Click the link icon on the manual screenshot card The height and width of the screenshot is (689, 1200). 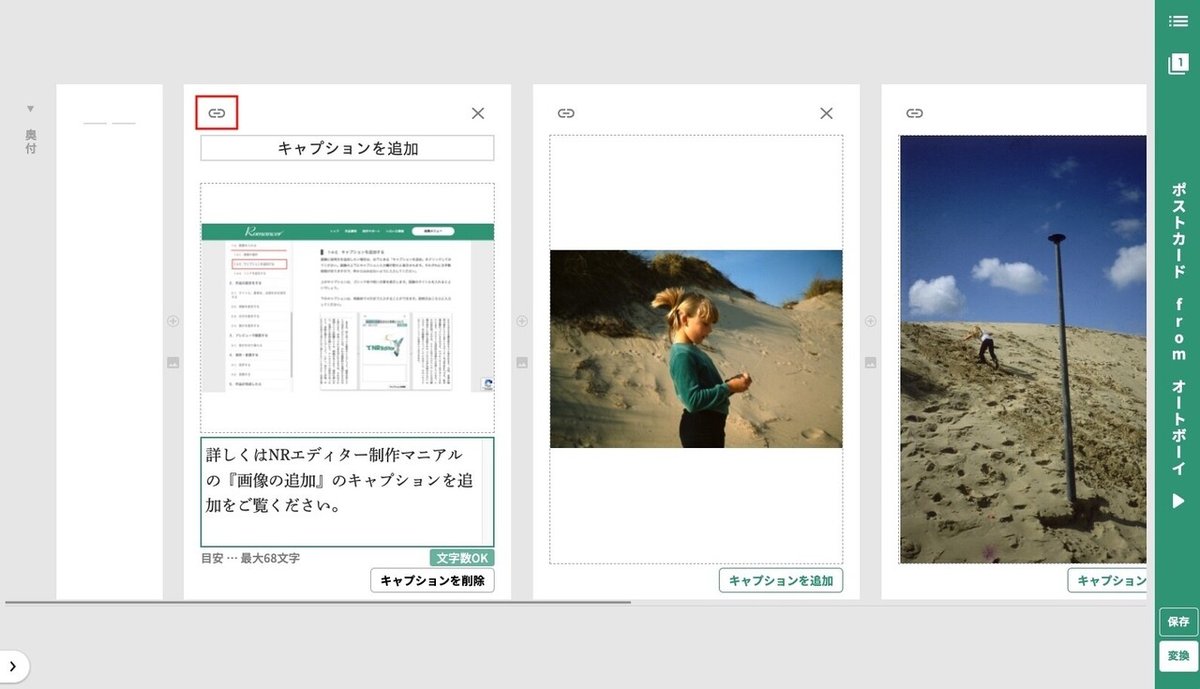(216, 113)
